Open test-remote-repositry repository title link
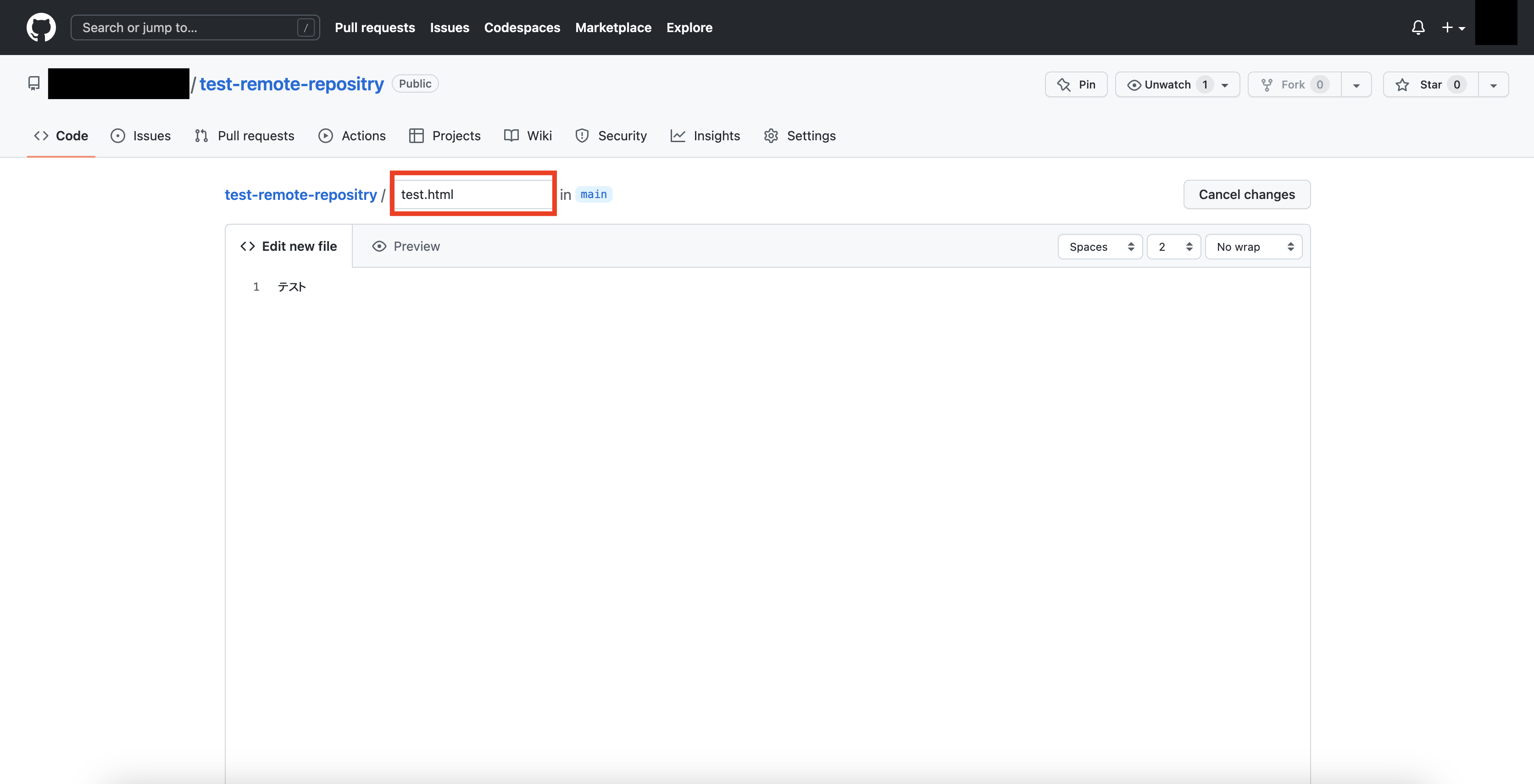Viewport: 1534px width, 784px height. coord(291,84)
